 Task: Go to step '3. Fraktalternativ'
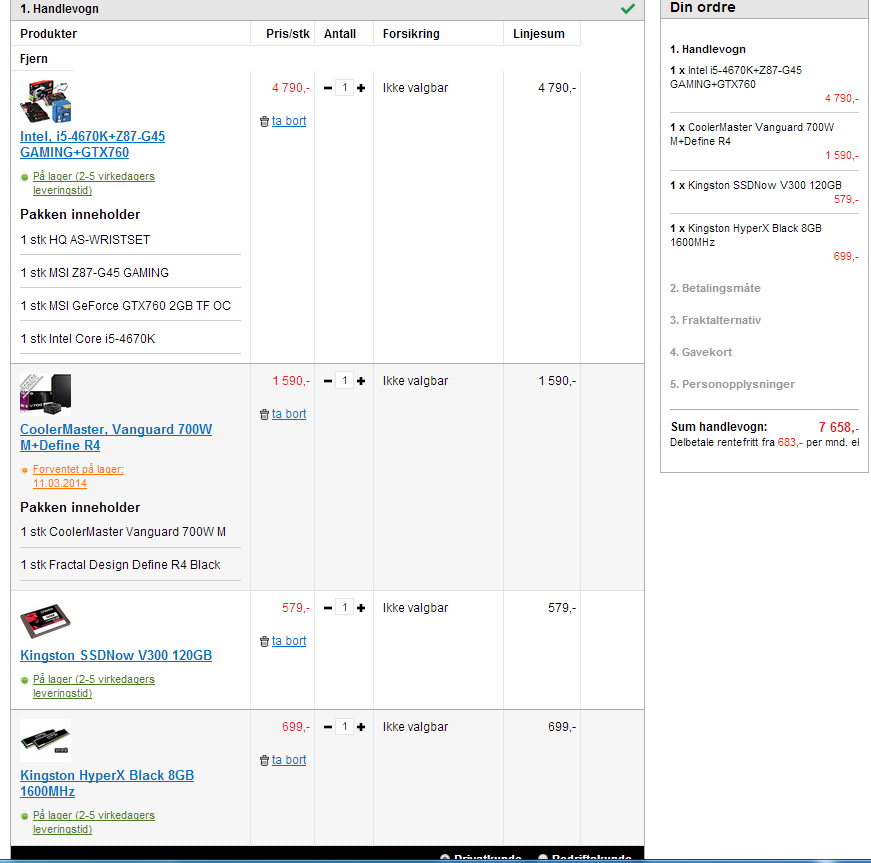click(715, 320)
